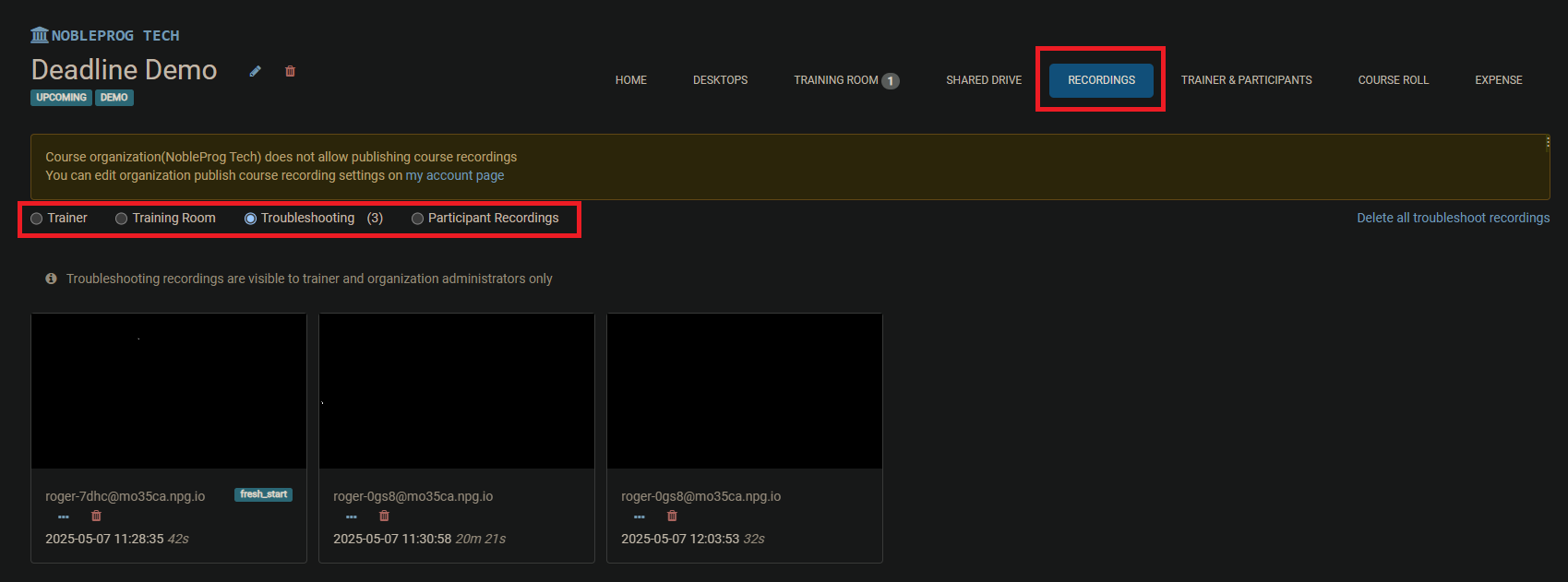Click Delete all troubleshoot recordings link
The width and height of the screenshot is (1568, 582).
(1454, 218)
